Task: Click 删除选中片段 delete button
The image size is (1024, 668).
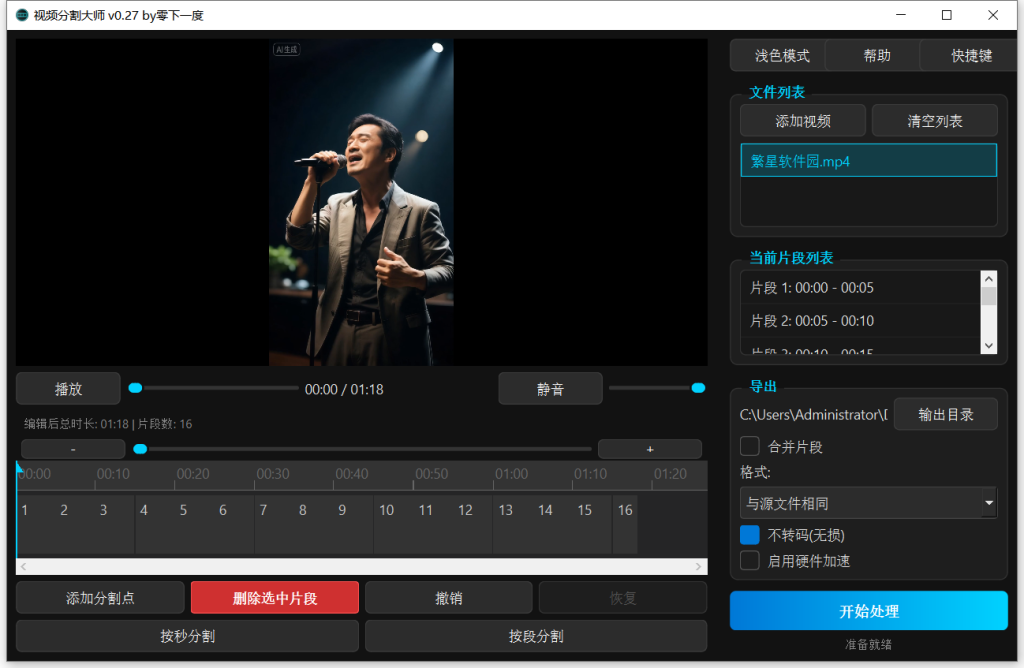Action: pos(275,598)
